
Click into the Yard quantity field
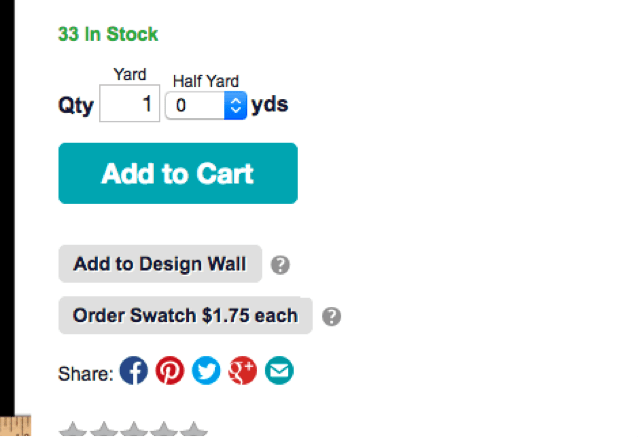[129, 103]
